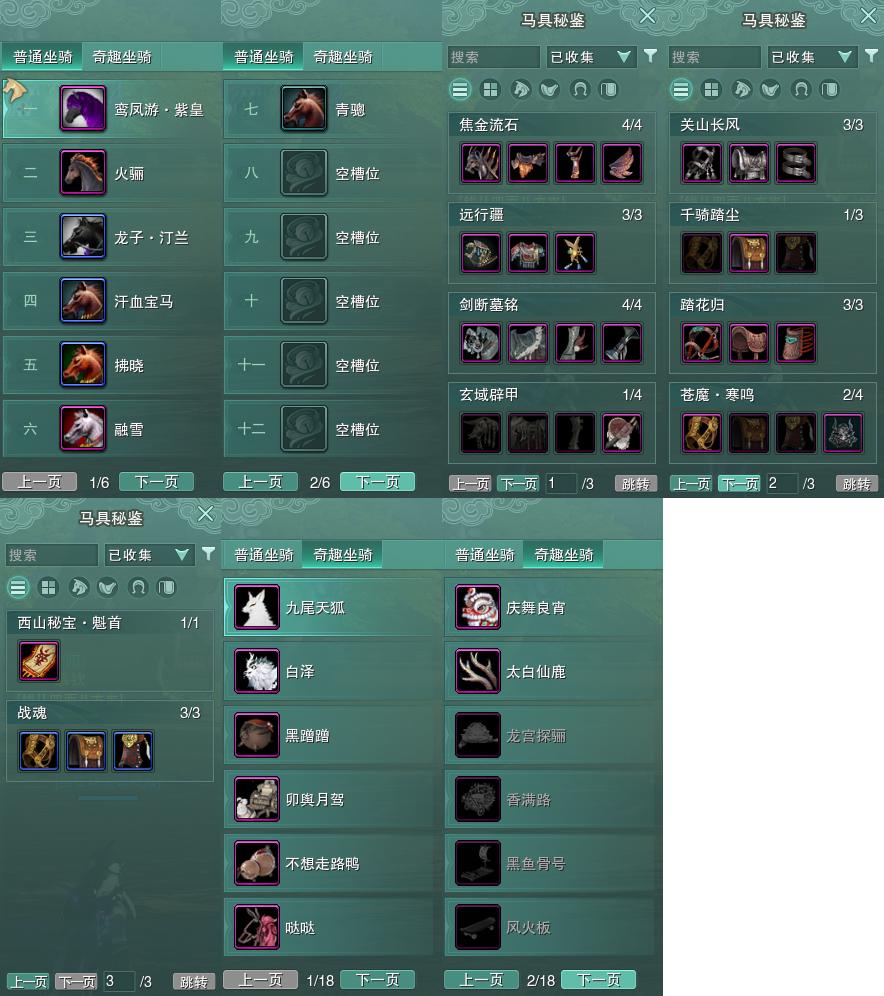Image resolution: width=884 pixels, height=996 pixels.
Task: Open 已收集 dropdown in the 焦金流石 panel
Action: [591, 57]
